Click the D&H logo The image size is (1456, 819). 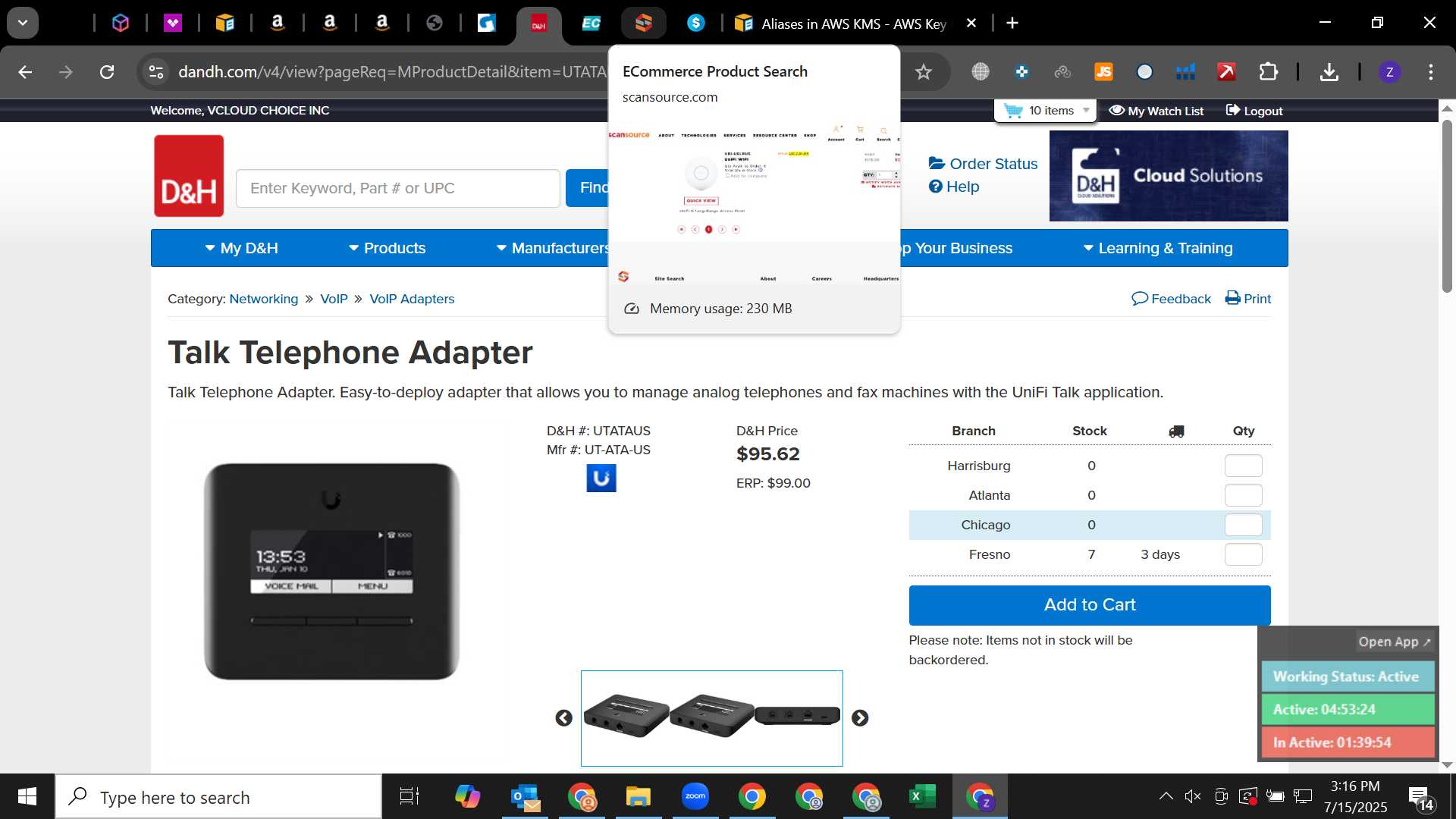(x=189, y=176)
